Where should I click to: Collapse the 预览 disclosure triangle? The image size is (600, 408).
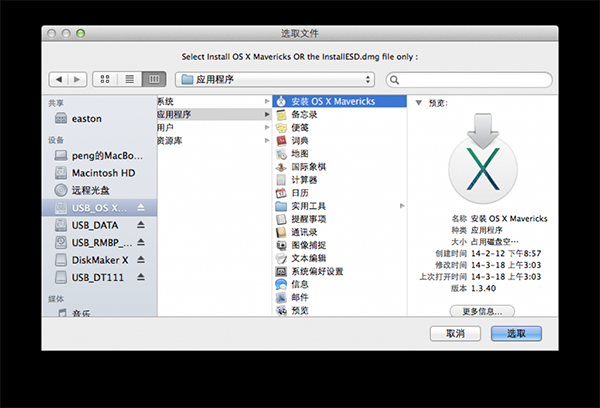(x=419, y=103)
